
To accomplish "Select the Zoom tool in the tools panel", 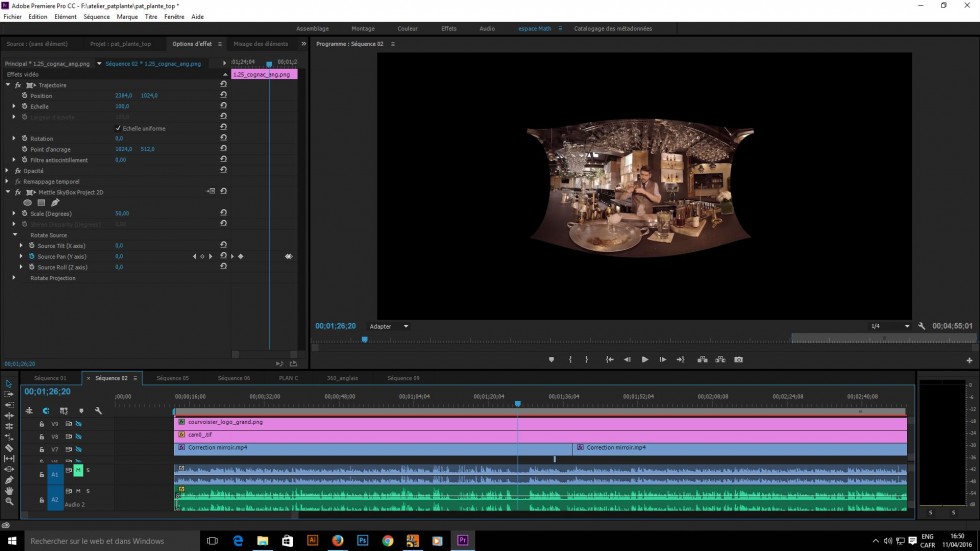I will [x=9, y=502].
